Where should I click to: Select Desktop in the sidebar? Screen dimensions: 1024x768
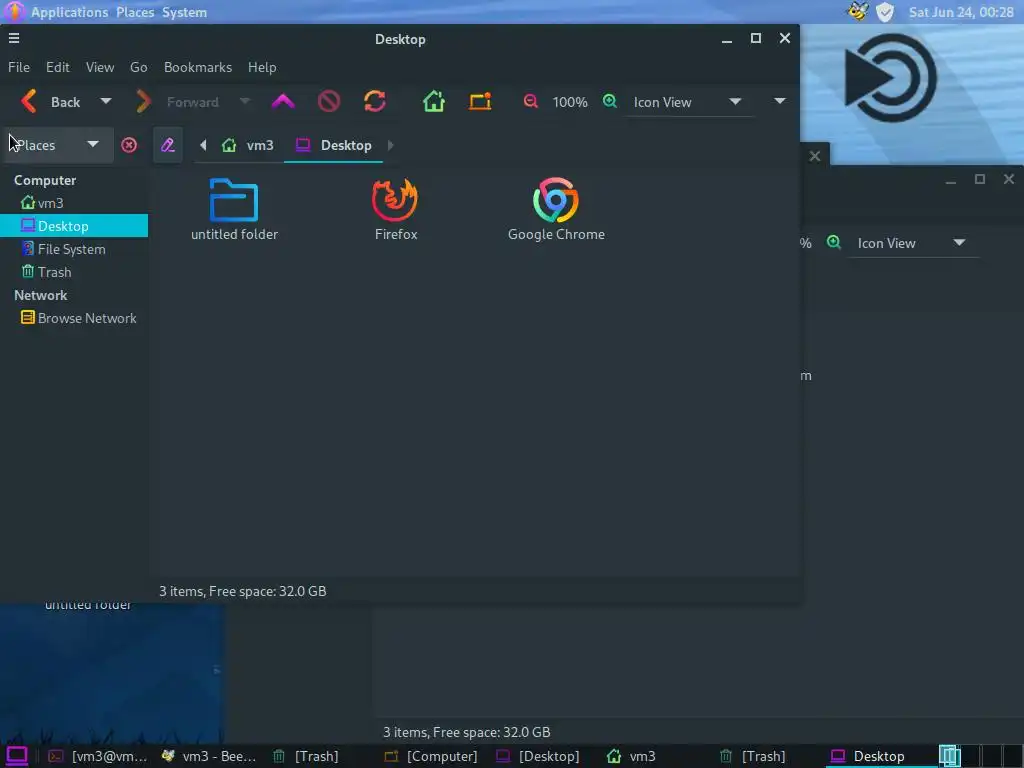point(74,226)
